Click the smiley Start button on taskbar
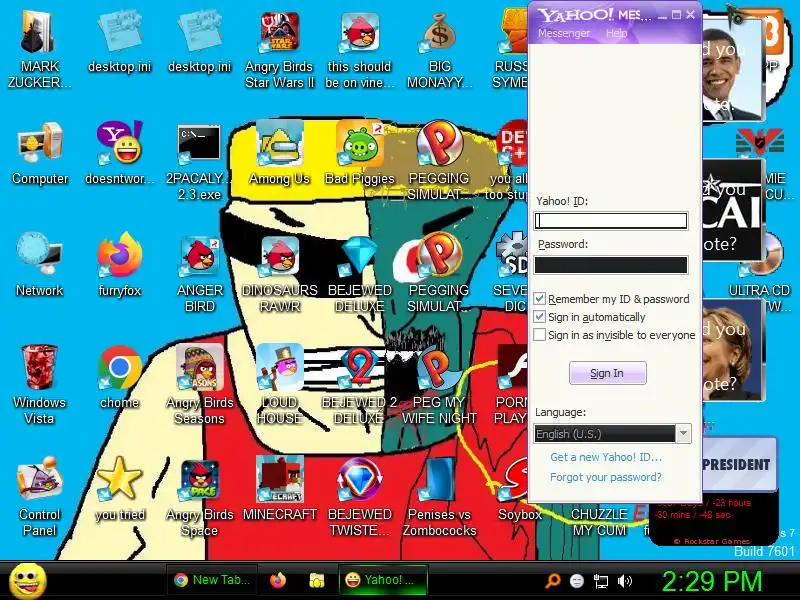 tap(28, 581)
